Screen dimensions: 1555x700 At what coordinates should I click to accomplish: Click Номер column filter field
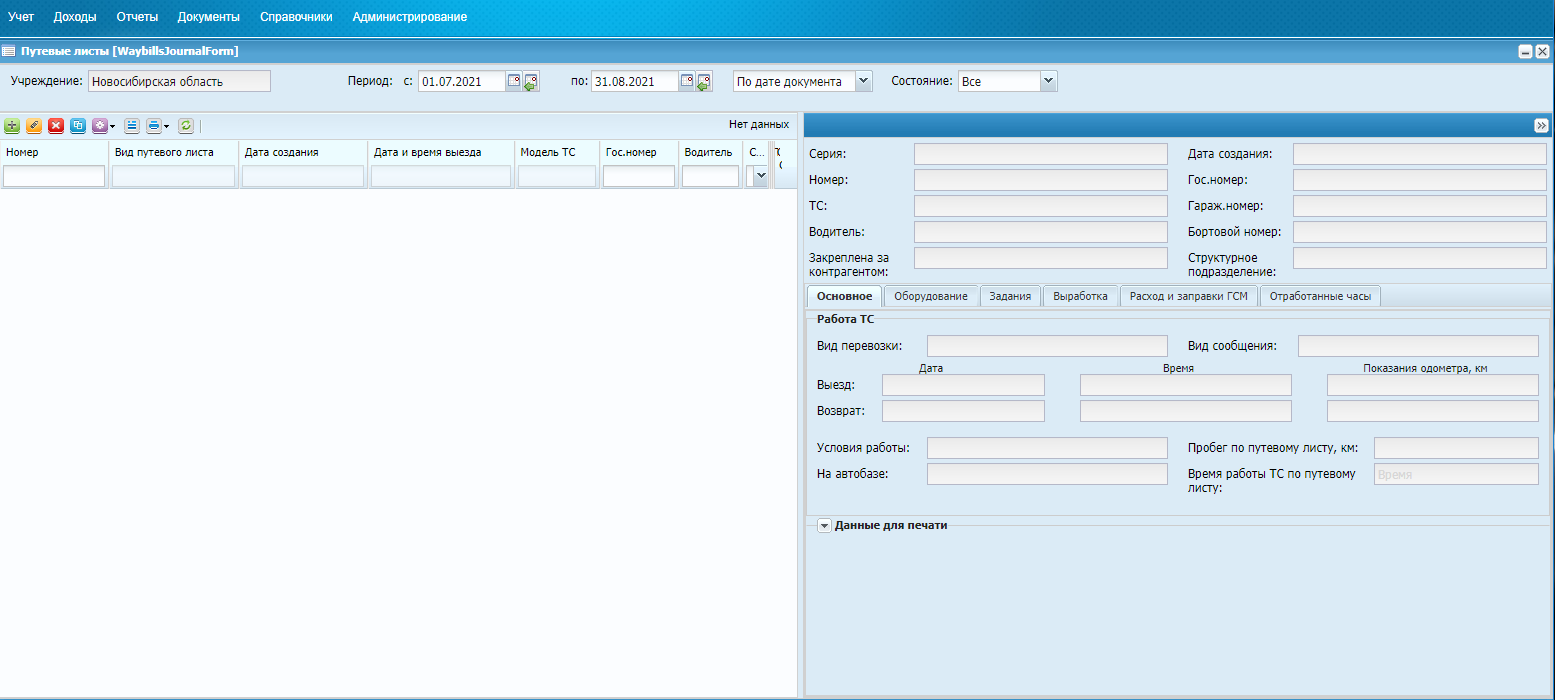click(54, 176)
